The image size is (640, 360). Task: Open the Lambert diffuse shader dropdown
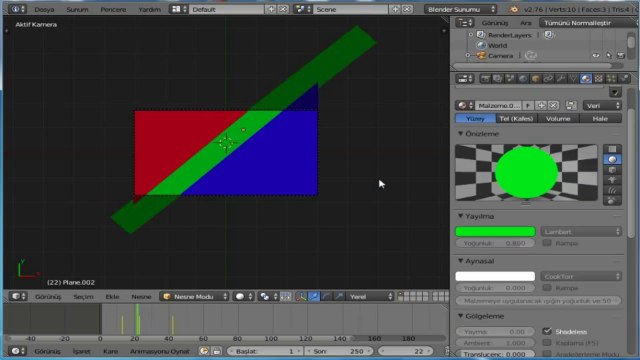(x=581, y=231)
